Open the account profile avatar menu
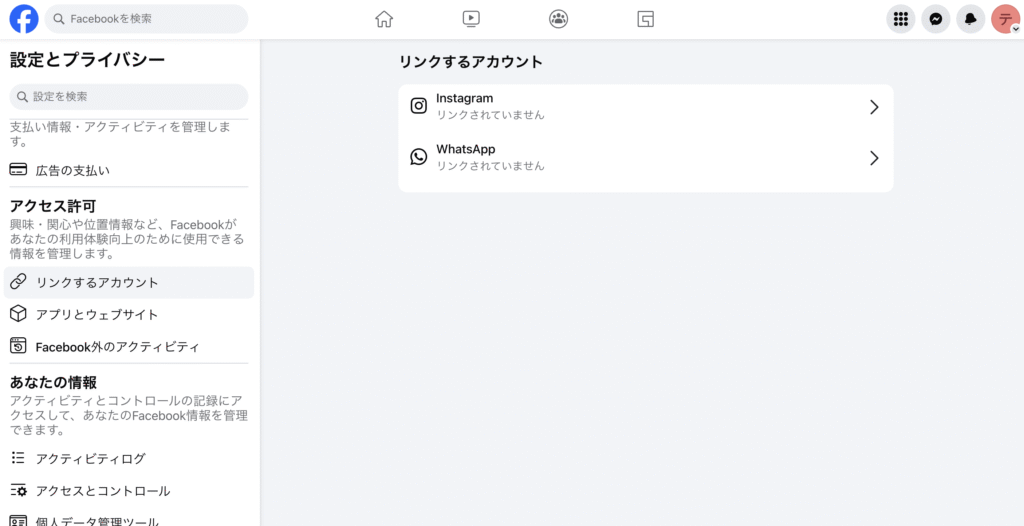This screenshot has width=1024, height=526. pos(1006,19)
